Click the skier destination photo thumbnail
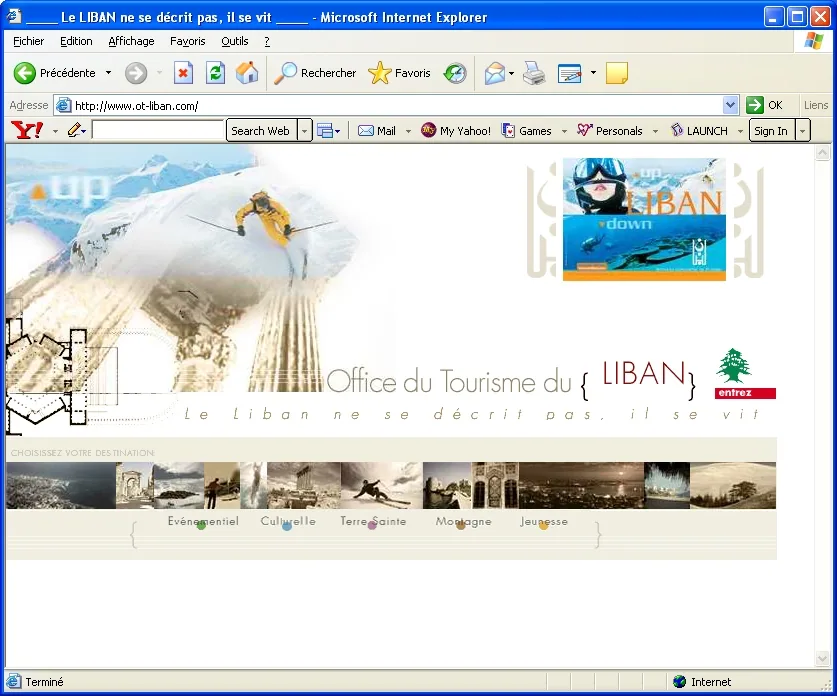 point(381,485)
